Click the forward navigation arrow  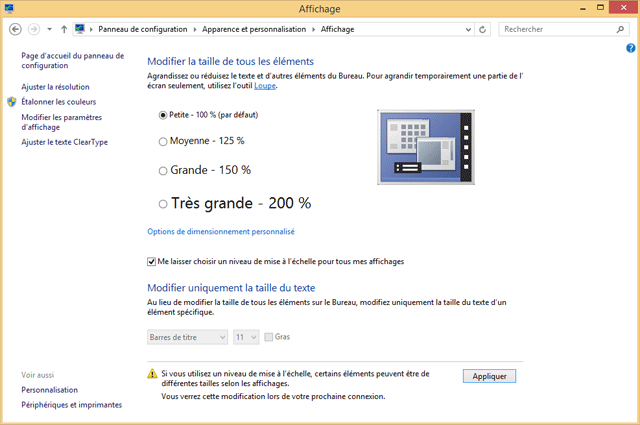[35, 30]
